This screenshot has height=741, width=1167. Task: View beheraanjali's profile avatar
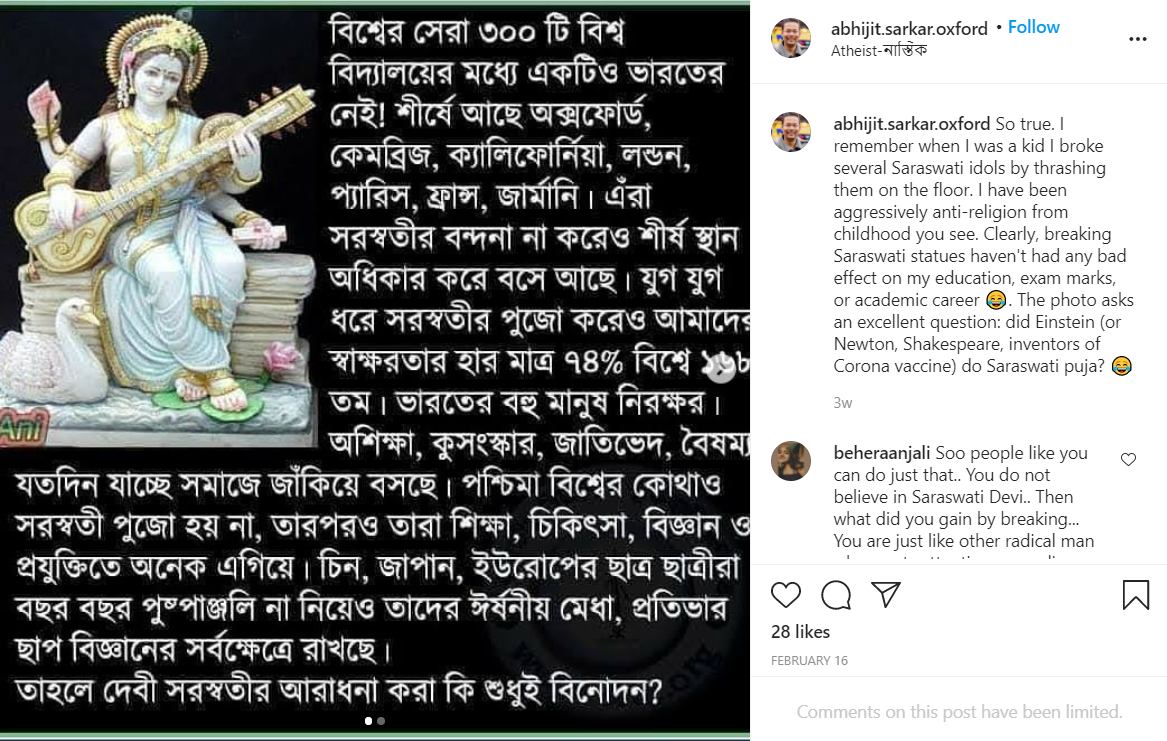coord(790,461)
